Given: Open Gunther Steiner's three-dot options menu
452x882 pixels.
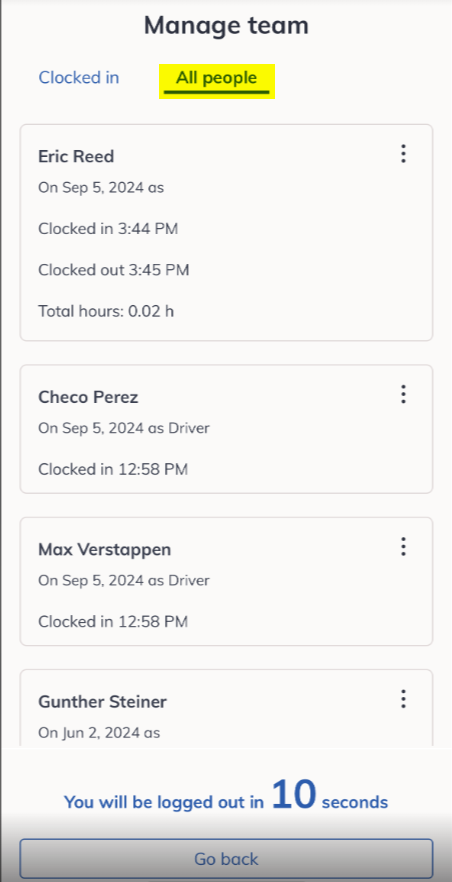Looking at the screenshot, I should click(403, 699).
